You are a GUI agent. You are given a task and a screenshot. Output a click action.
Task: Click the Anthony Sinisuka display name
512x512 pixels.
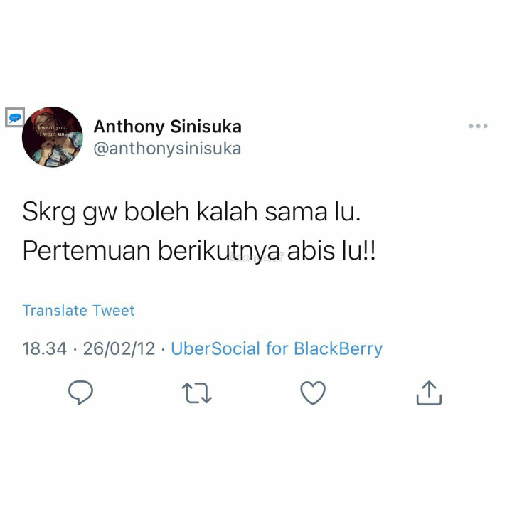pyautogui.click(x=168, y=127)
